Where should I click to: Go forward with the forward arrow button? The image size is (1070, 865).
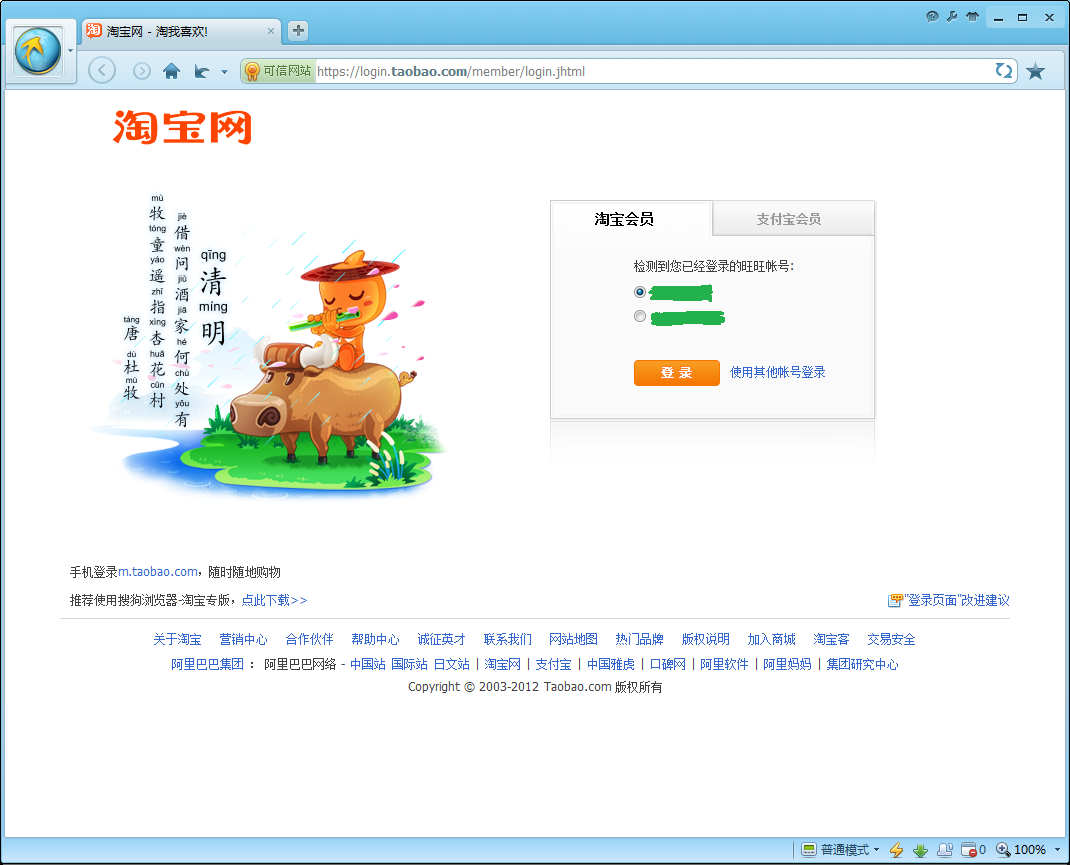click(141, 71)
